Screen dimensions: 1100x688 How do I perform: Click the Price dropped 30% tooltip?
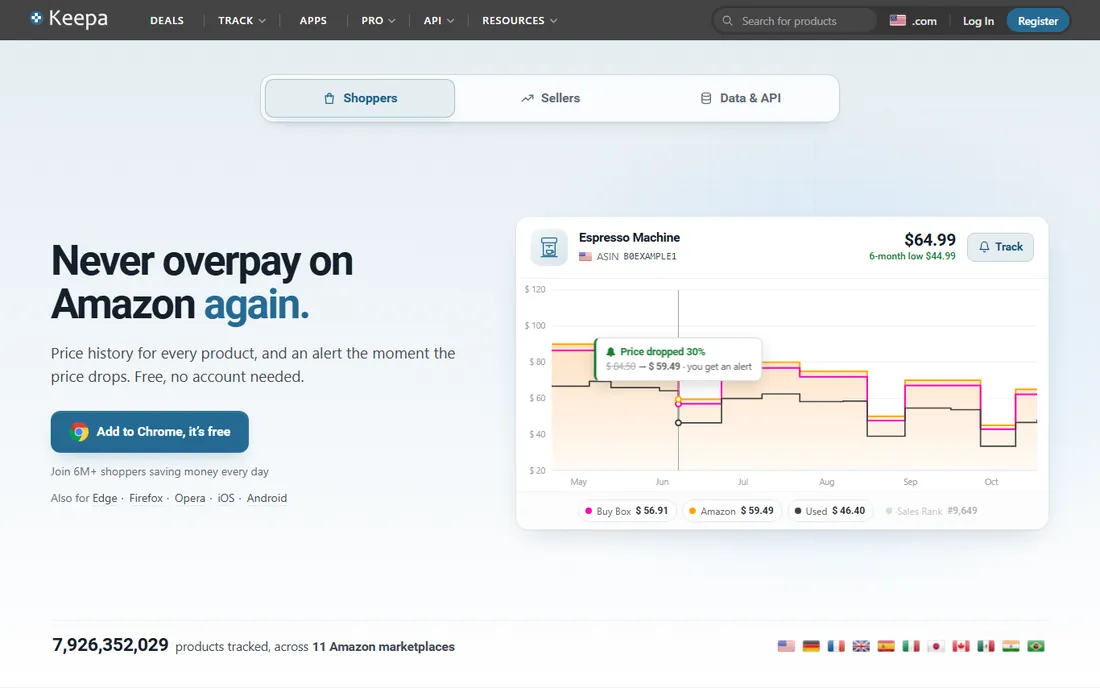[678, 359]
